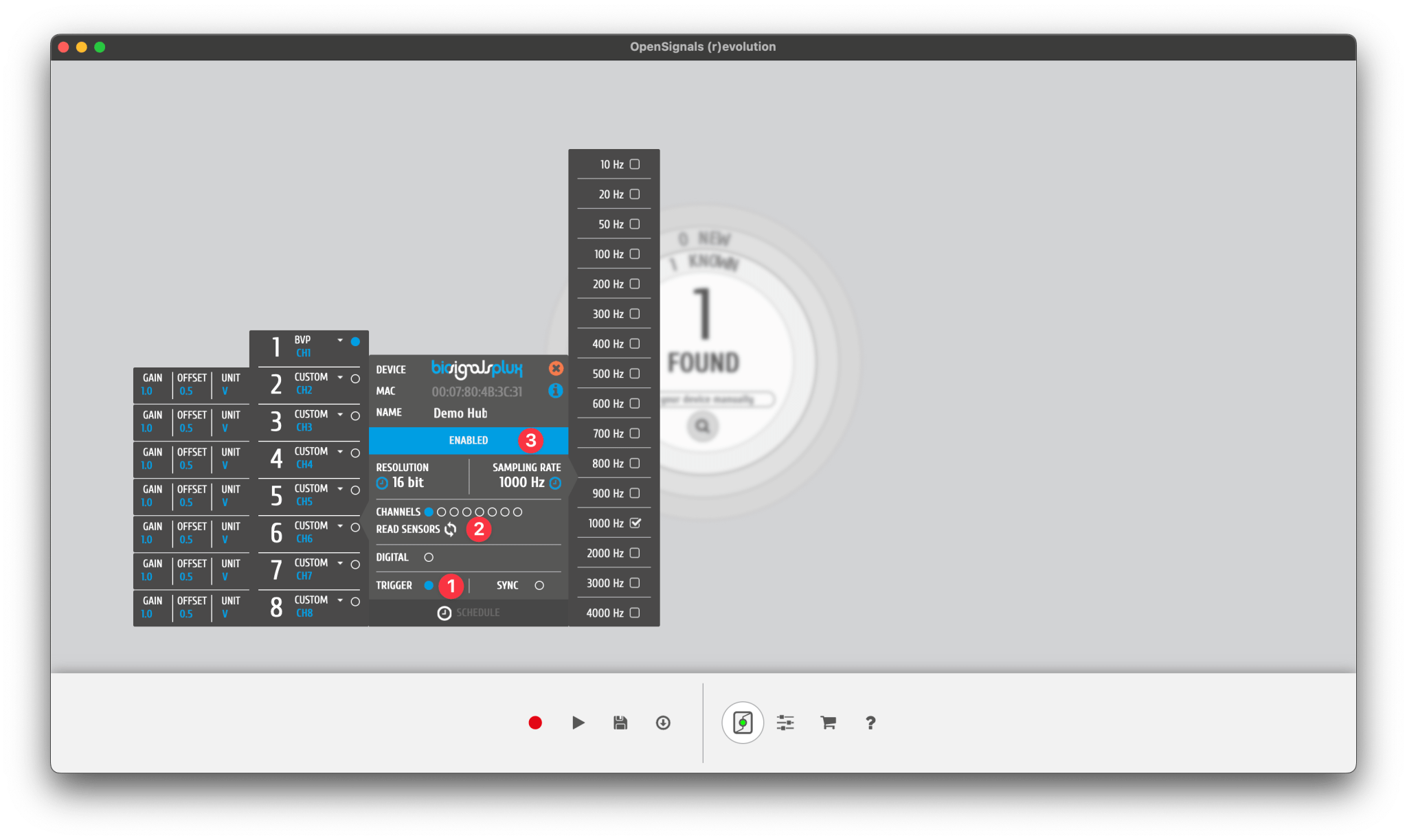
Task: Refresh sensors with the Read Sensors icon
Action: click(x=451, y=529)
